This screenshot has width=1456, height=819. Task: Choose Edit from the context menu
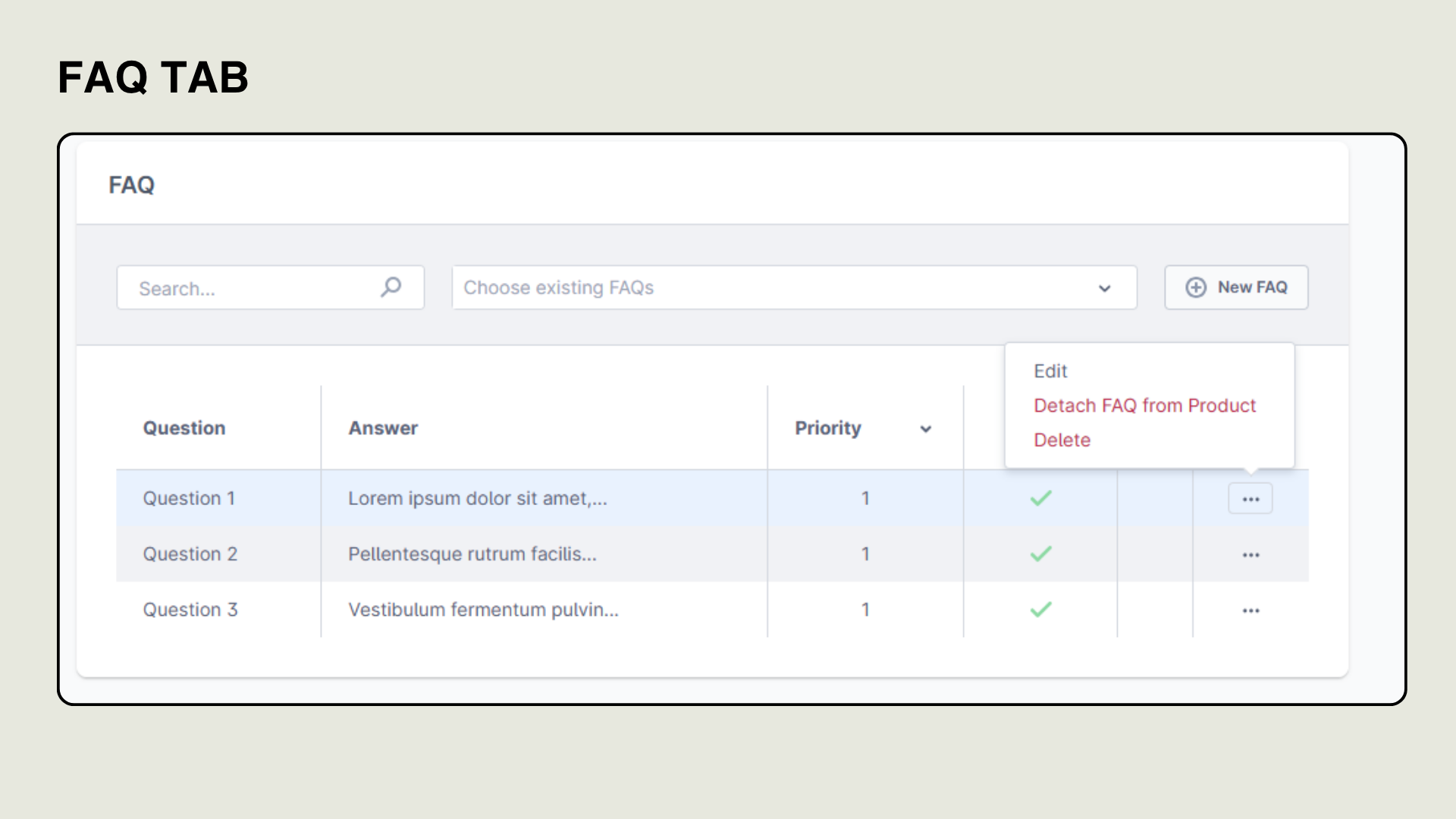pyautogui.click(x=1050, y=371)
